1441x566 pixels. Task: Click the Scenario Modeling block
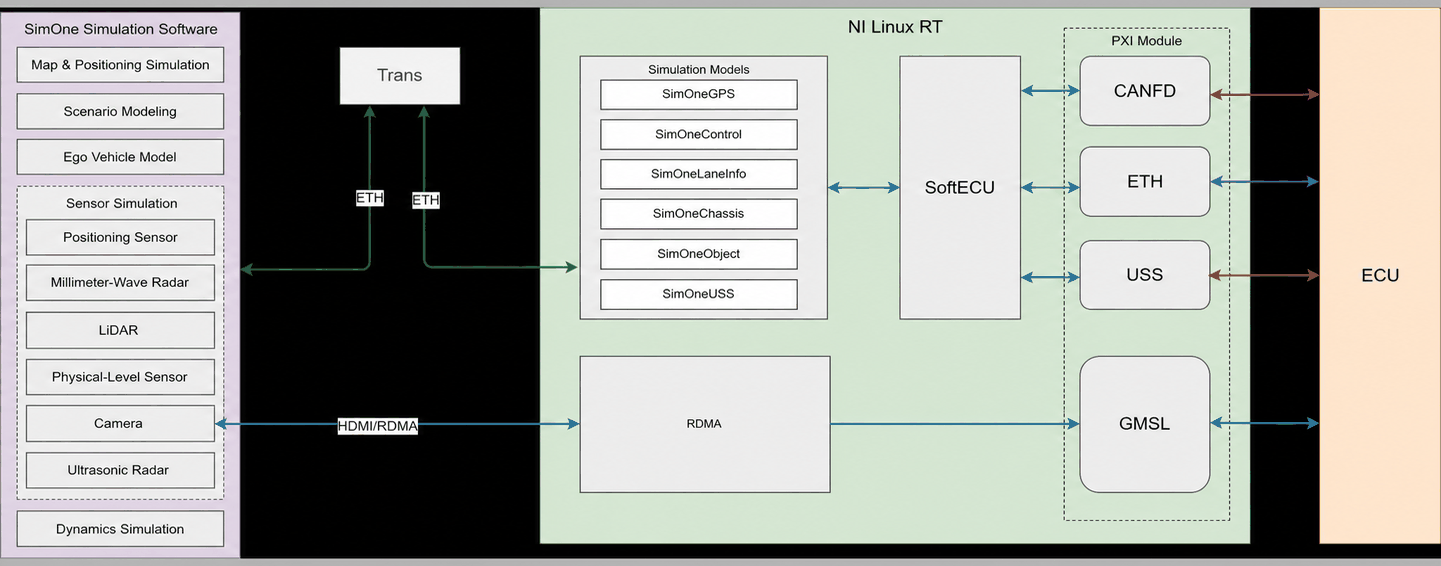[x=120, y=111]
